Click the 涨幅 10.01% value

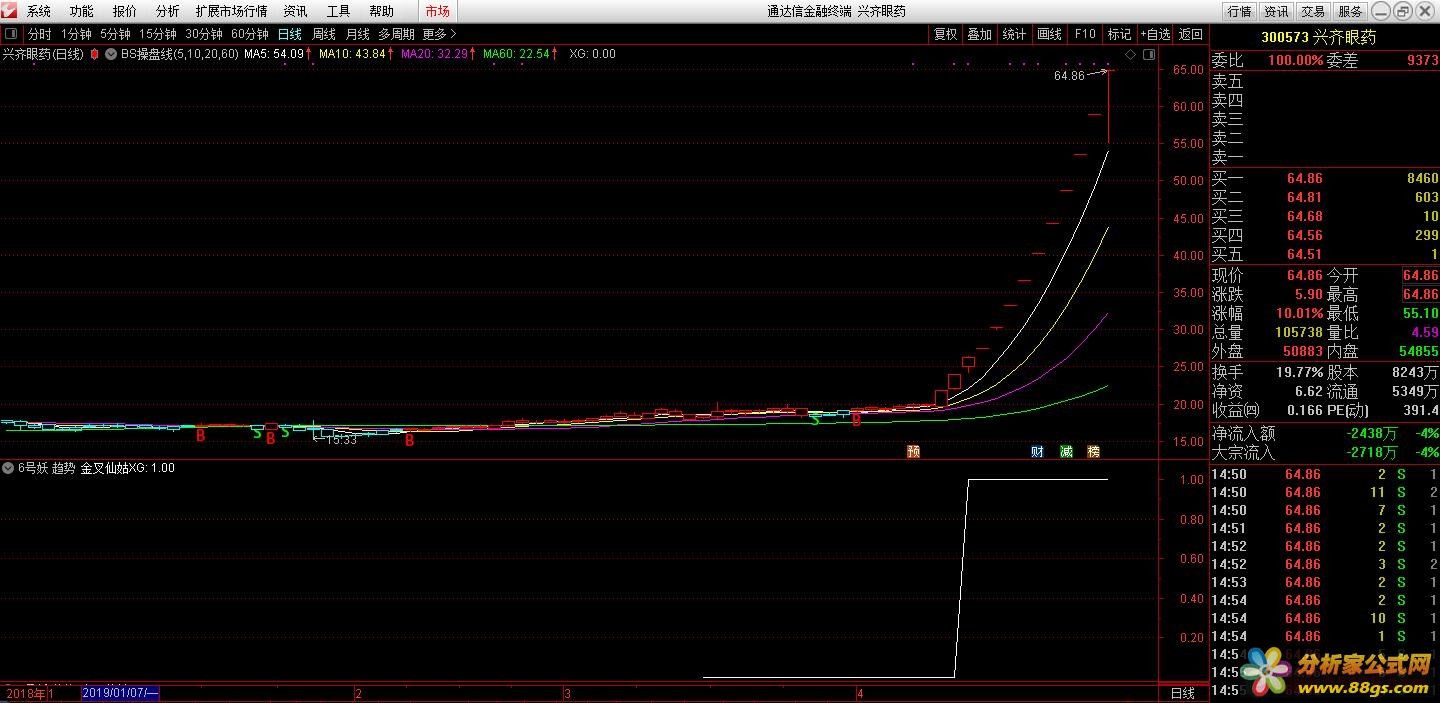1299,314
